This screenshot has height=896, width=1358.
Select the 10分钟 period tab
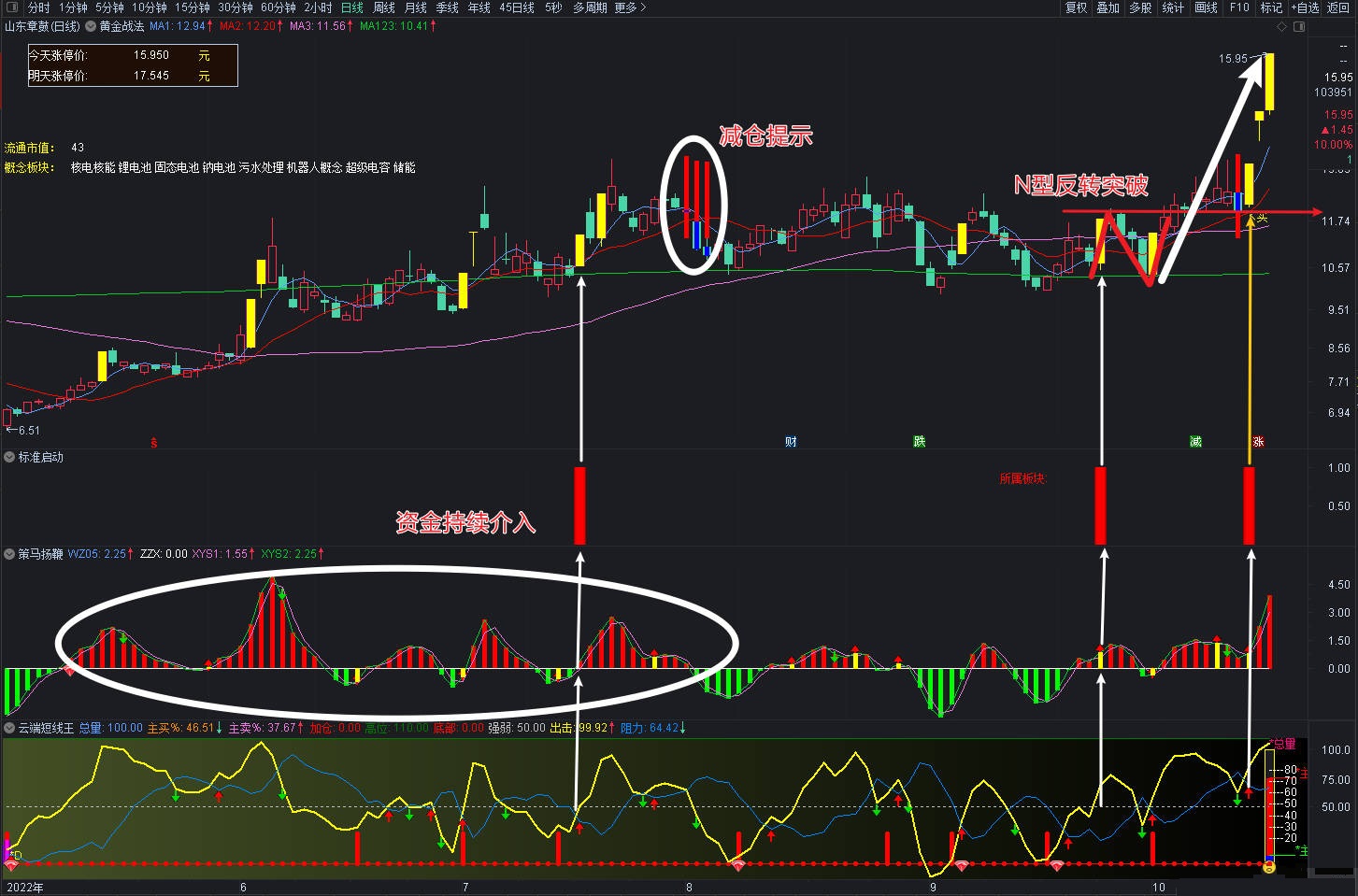tap(149, 7)
